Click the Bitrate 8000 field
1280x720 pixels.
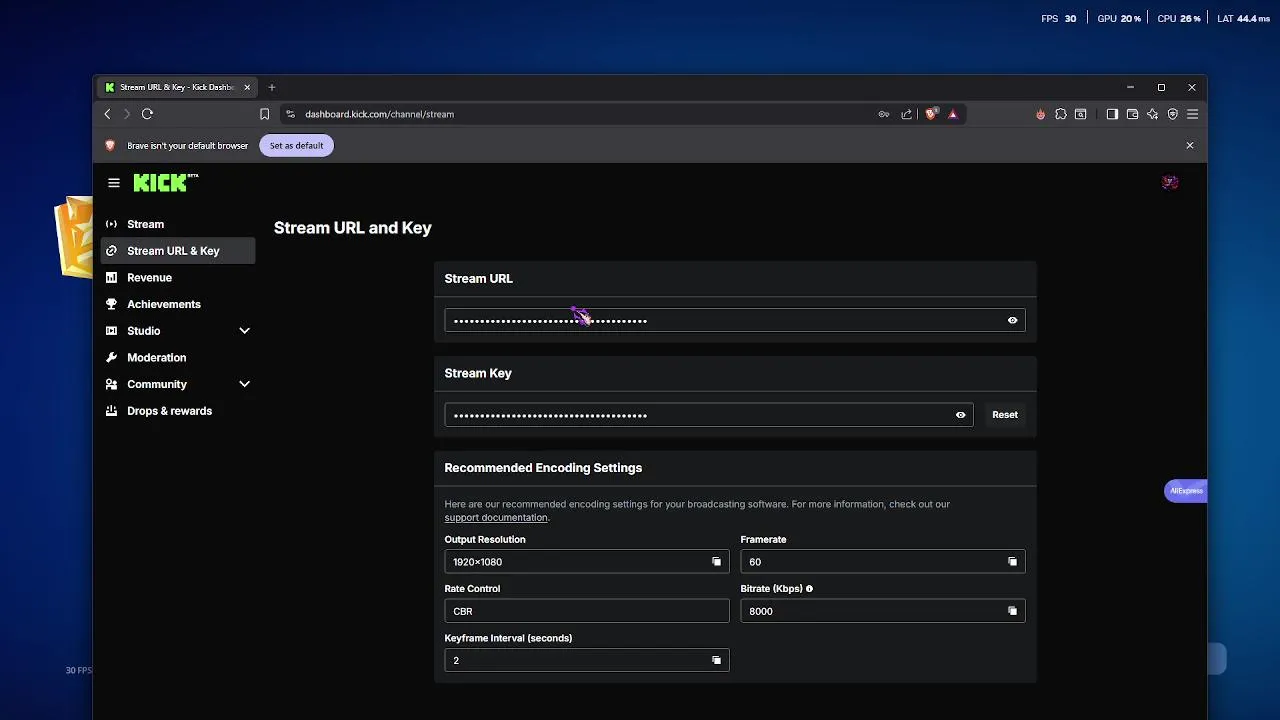pyautogui.click(x=883, y=611)
